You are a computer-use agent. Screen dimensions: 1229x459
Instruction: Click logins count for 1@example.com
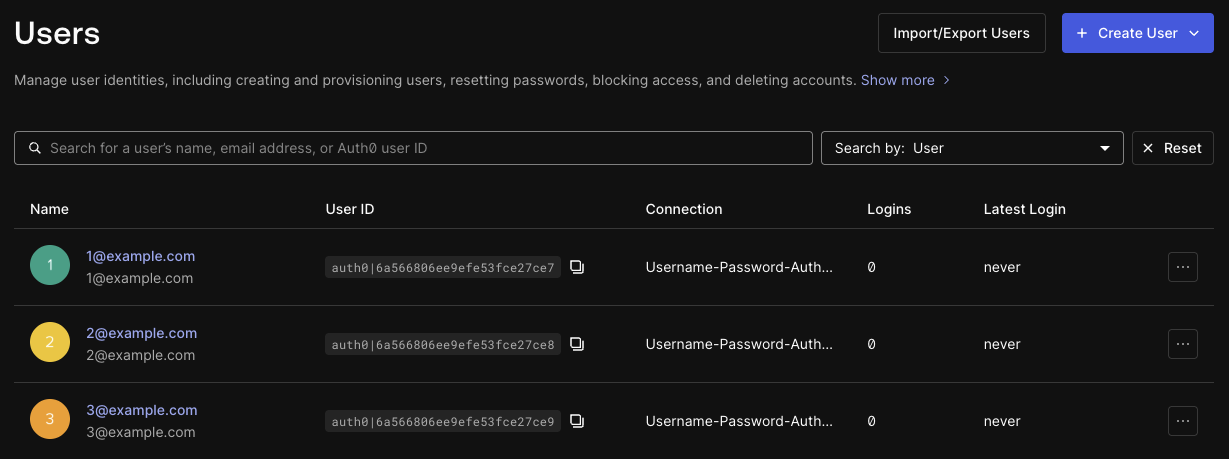871,267
